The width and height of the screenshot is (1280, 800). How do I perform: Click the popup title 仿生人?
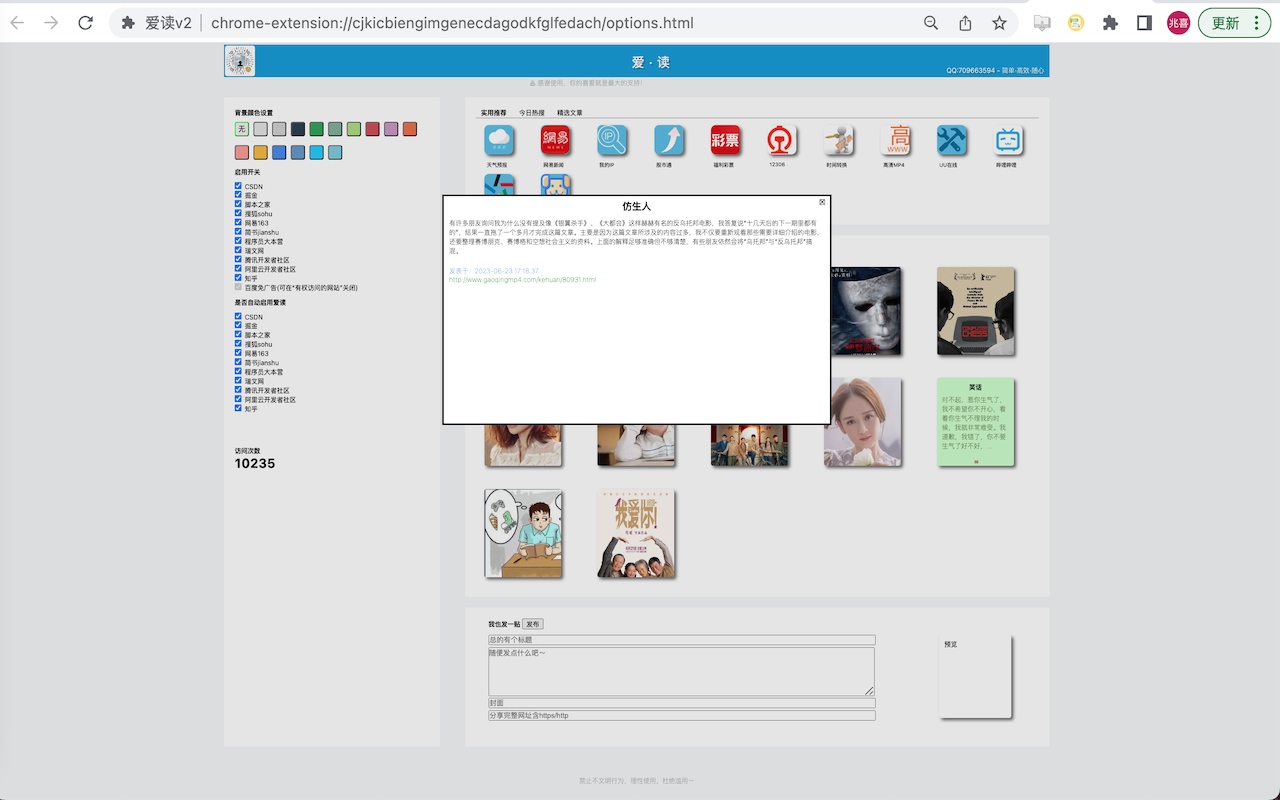(636, 206)
